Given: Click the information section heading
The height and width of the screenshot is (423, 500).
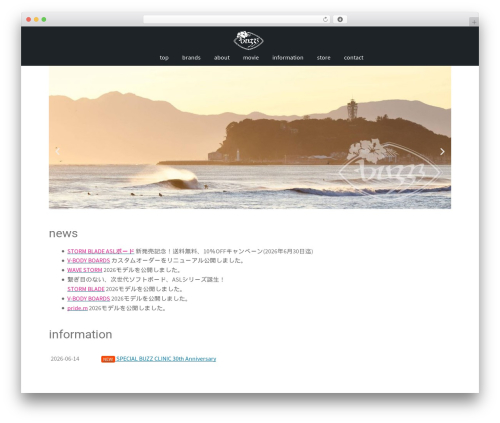Looking at the screenshot, I should coord(81,334).
